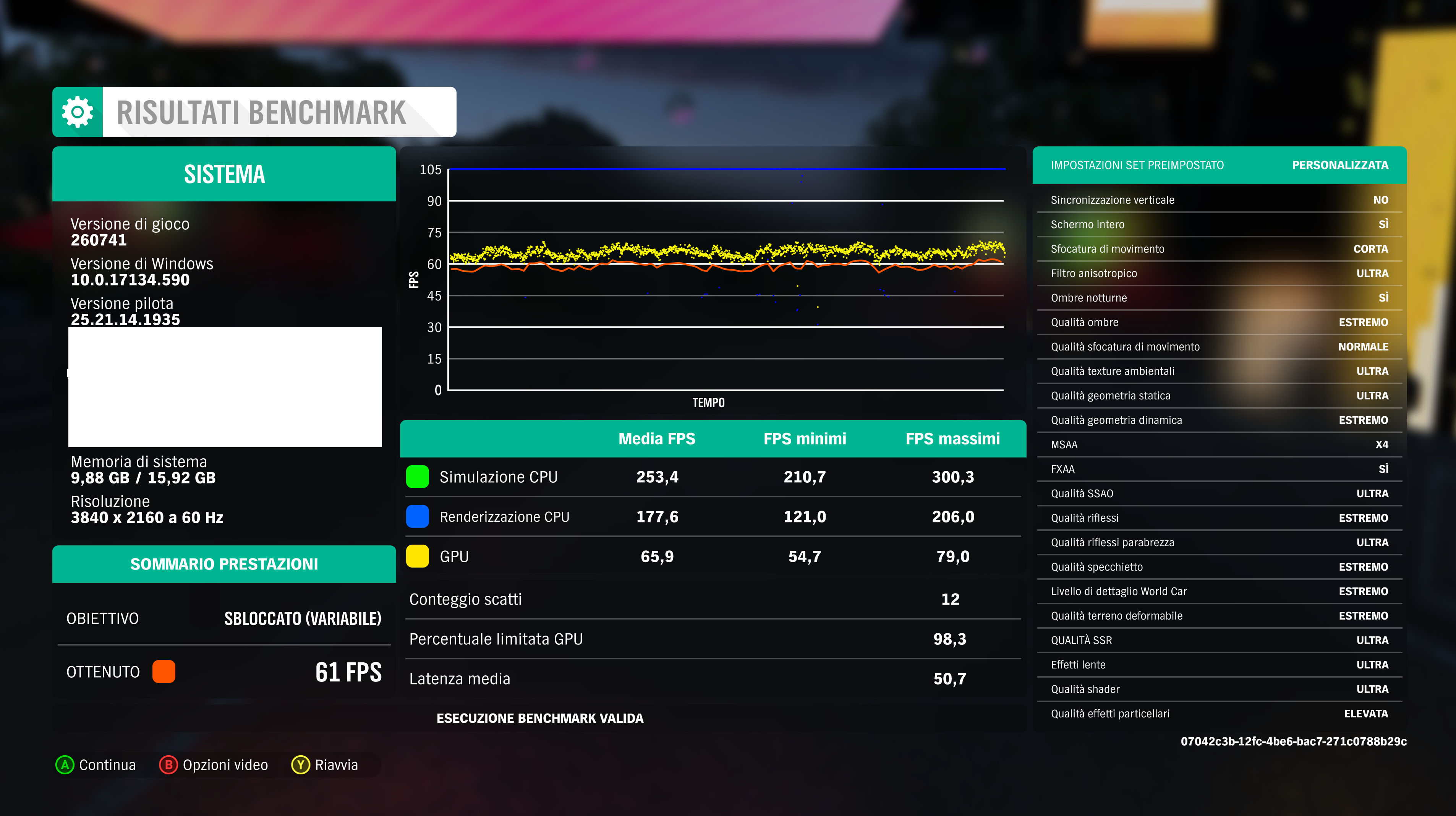Click the Latenza media value 50,7
The width and height of the screenshot is (1456, 816).
pyautogui.click(x=950, y=678)
